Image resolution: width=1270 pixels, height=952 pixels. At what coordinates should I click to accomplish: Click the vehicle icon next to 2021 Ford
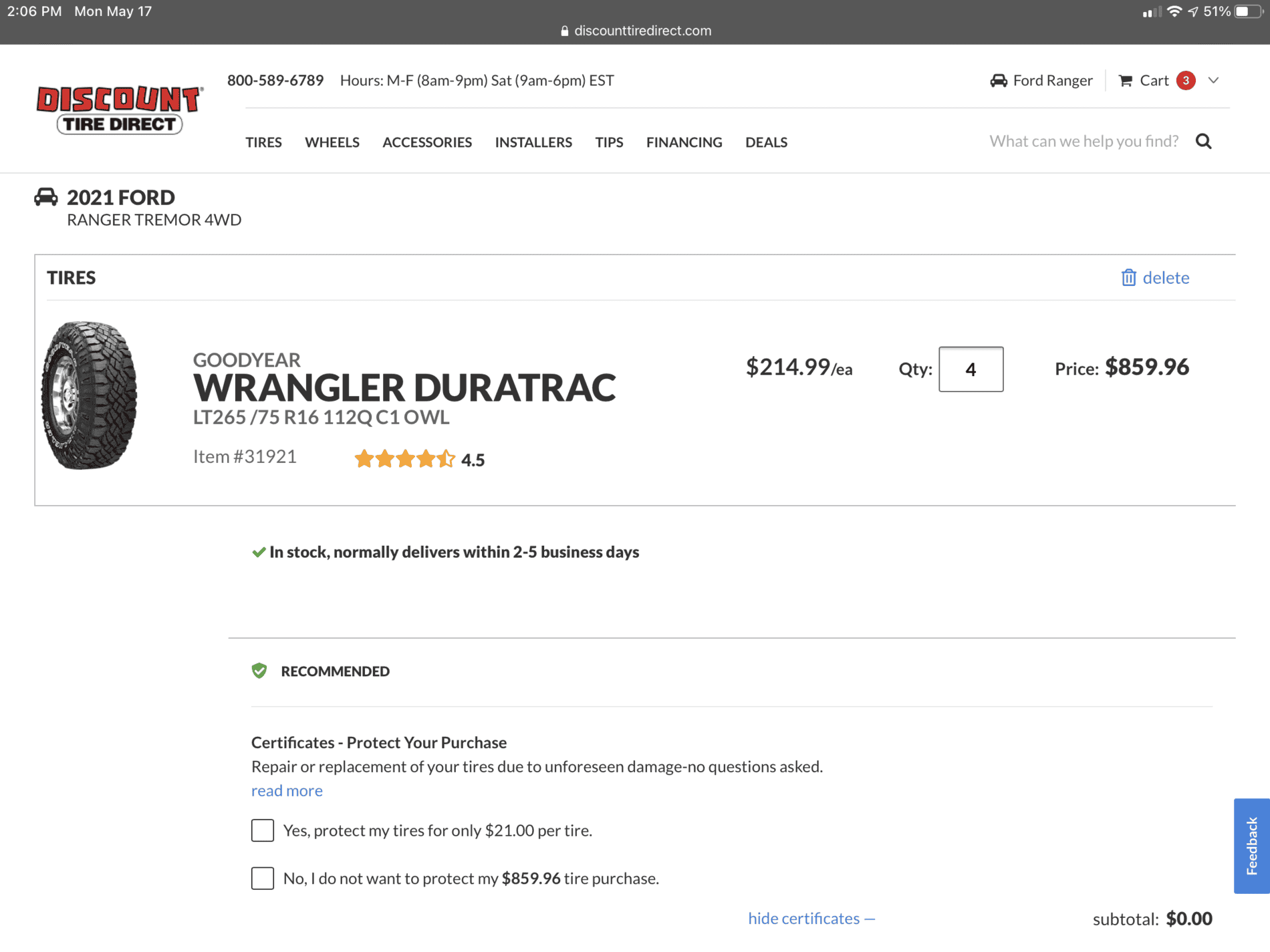[x=46, y=197]
